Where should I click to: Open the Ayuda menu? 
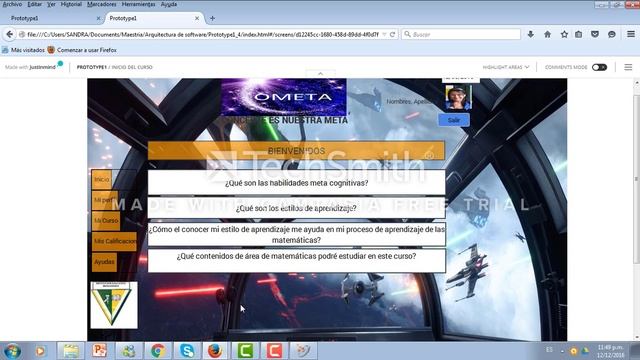click(169, 4)
